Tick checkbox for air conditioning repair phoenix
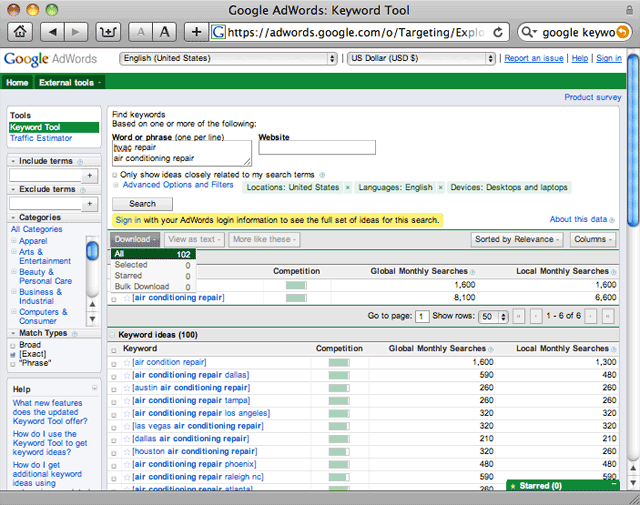 pyautogui.click(x=114, y=465)
